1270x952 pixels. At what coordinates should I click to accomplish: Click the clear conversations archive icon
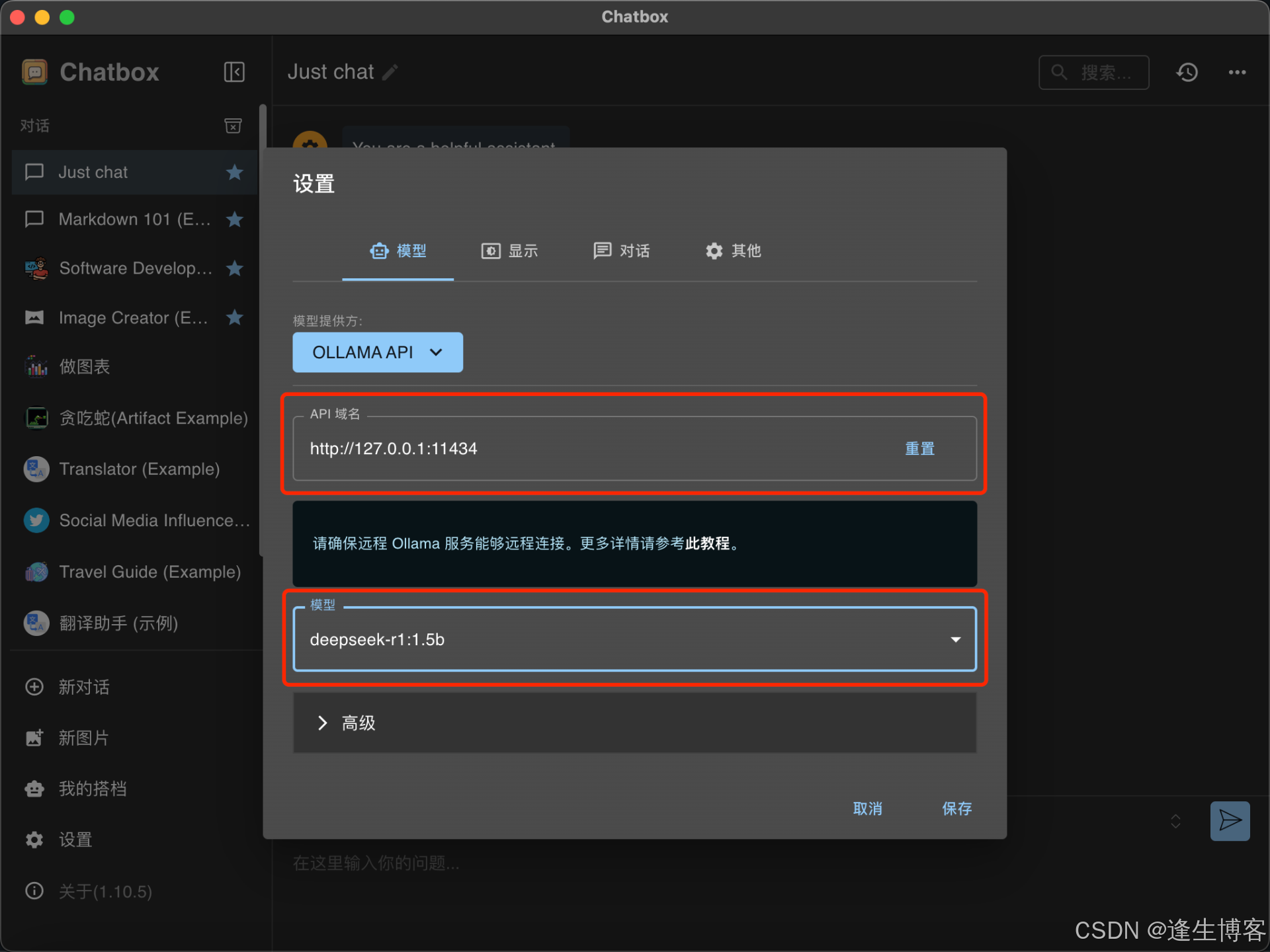233,126
